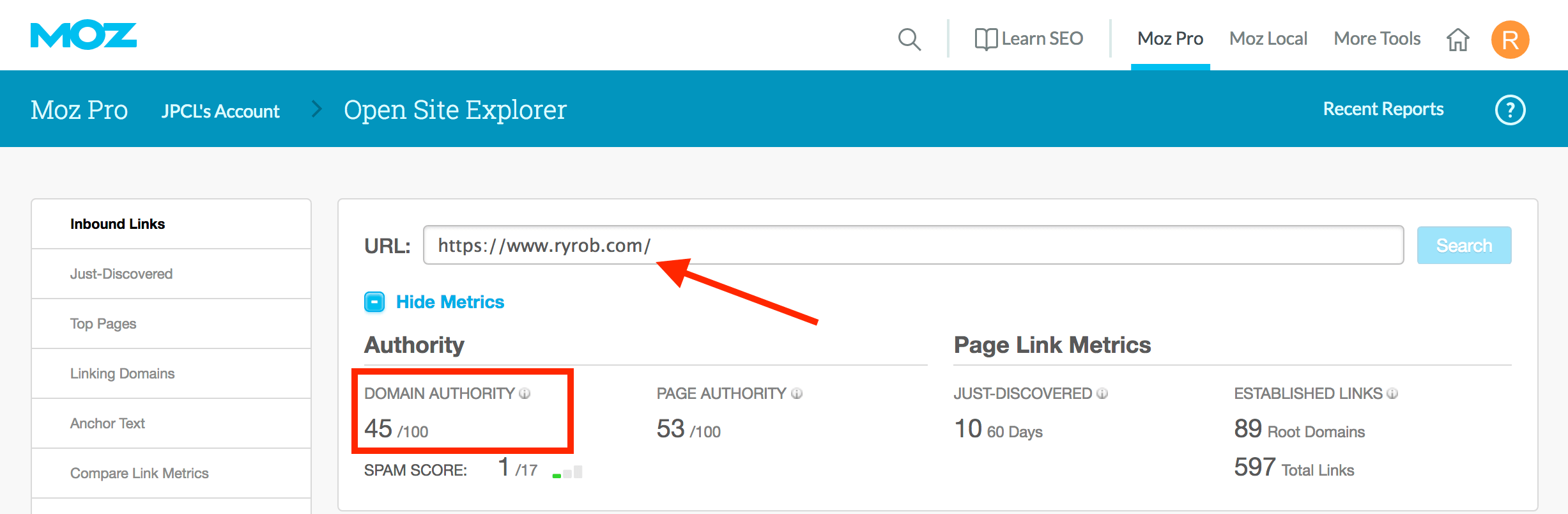1568x514 pixels.
Task: Open the orange R user avatar
Action: pos(1510,40)
